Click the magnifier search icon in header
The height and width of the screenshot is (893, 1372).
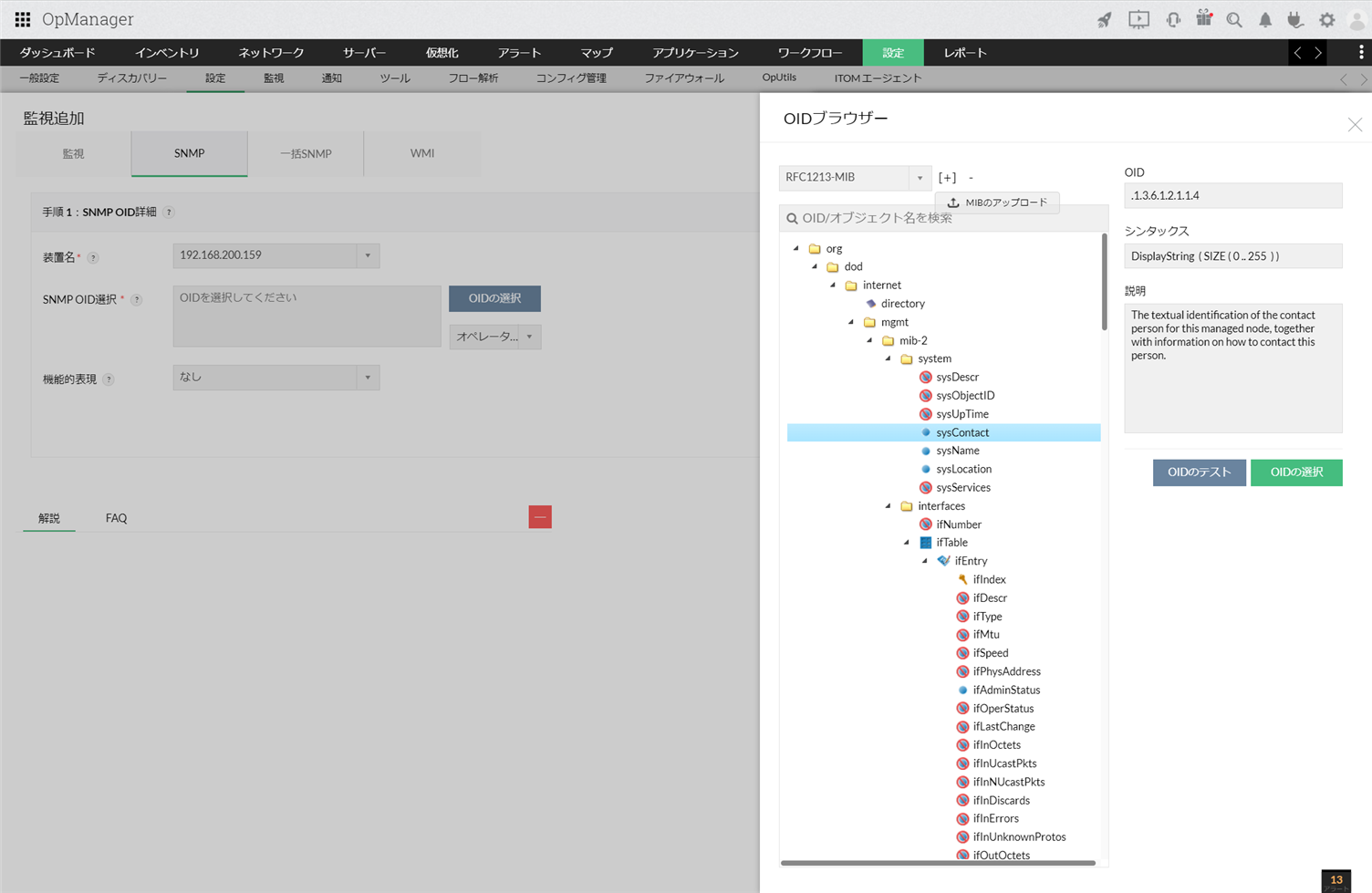(1234, 20)
